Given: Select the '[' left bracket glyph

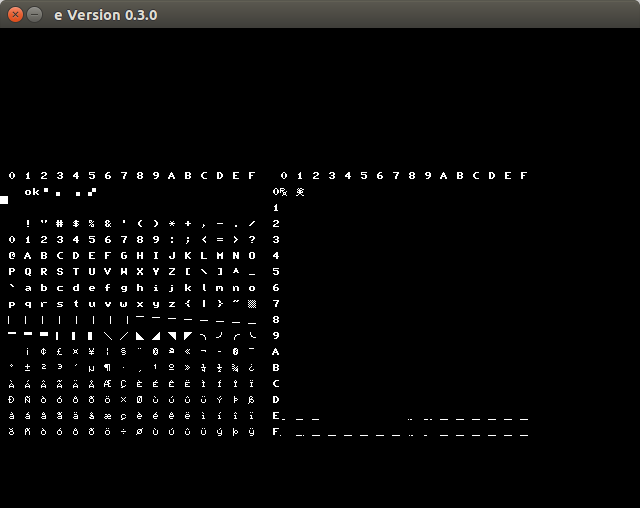Looking at the screenshot, I should [x=188, y=272].
